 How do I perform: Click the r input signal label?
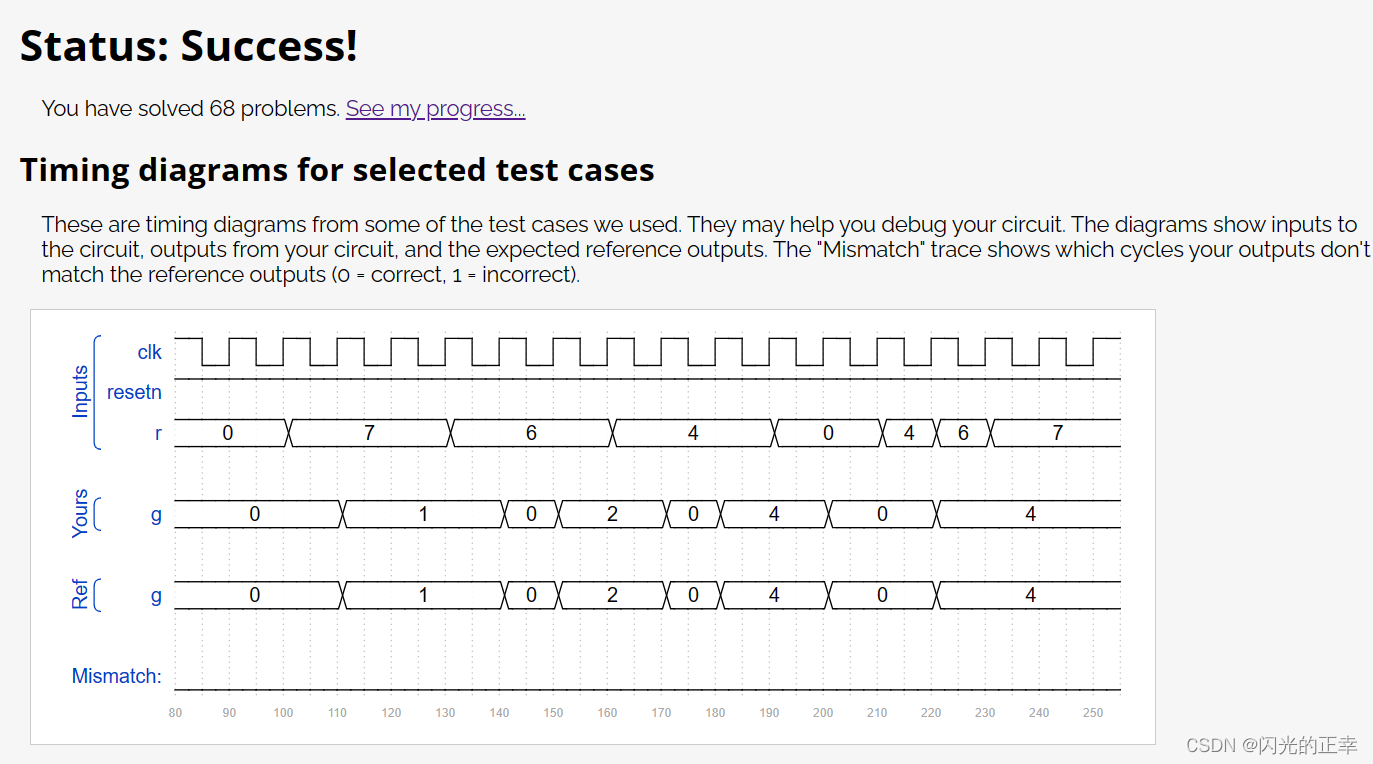pyautogui.click(x=155, y=432)
